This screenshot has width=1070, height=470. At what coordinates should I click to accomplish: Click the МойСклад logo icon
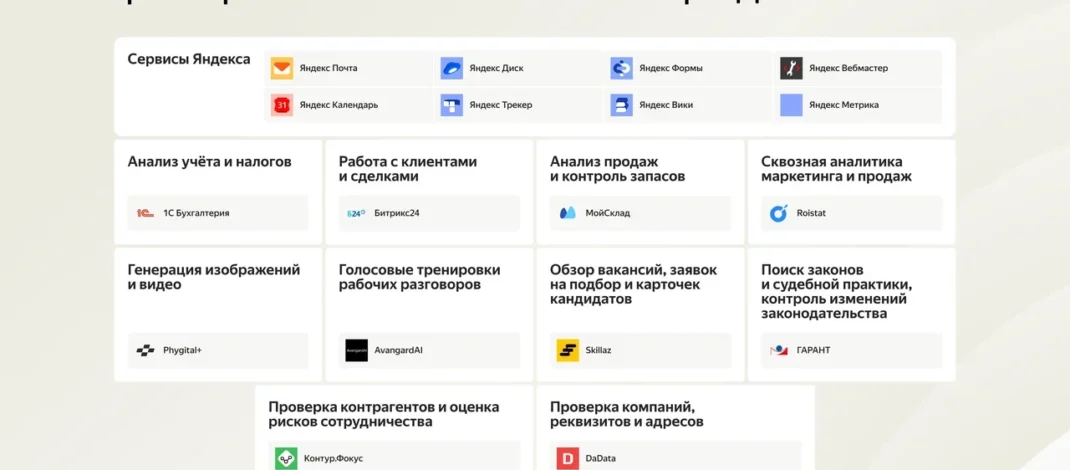coord(568,213)
